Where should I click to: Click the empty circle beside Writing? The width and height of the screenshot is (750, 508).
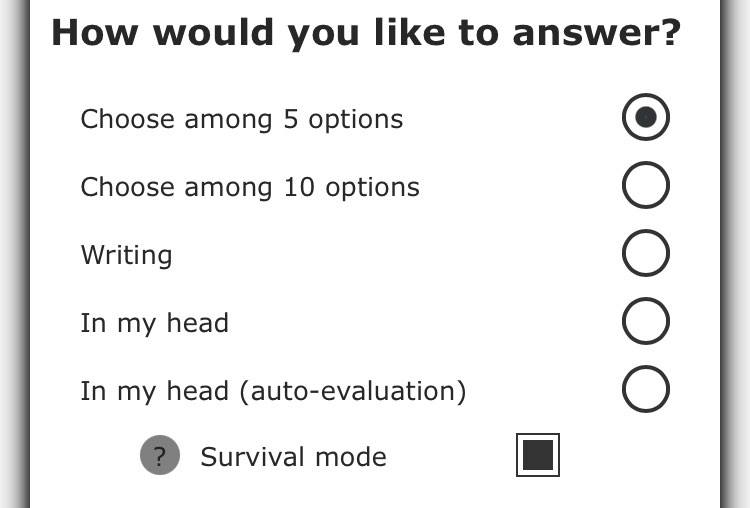click(646, 253)
